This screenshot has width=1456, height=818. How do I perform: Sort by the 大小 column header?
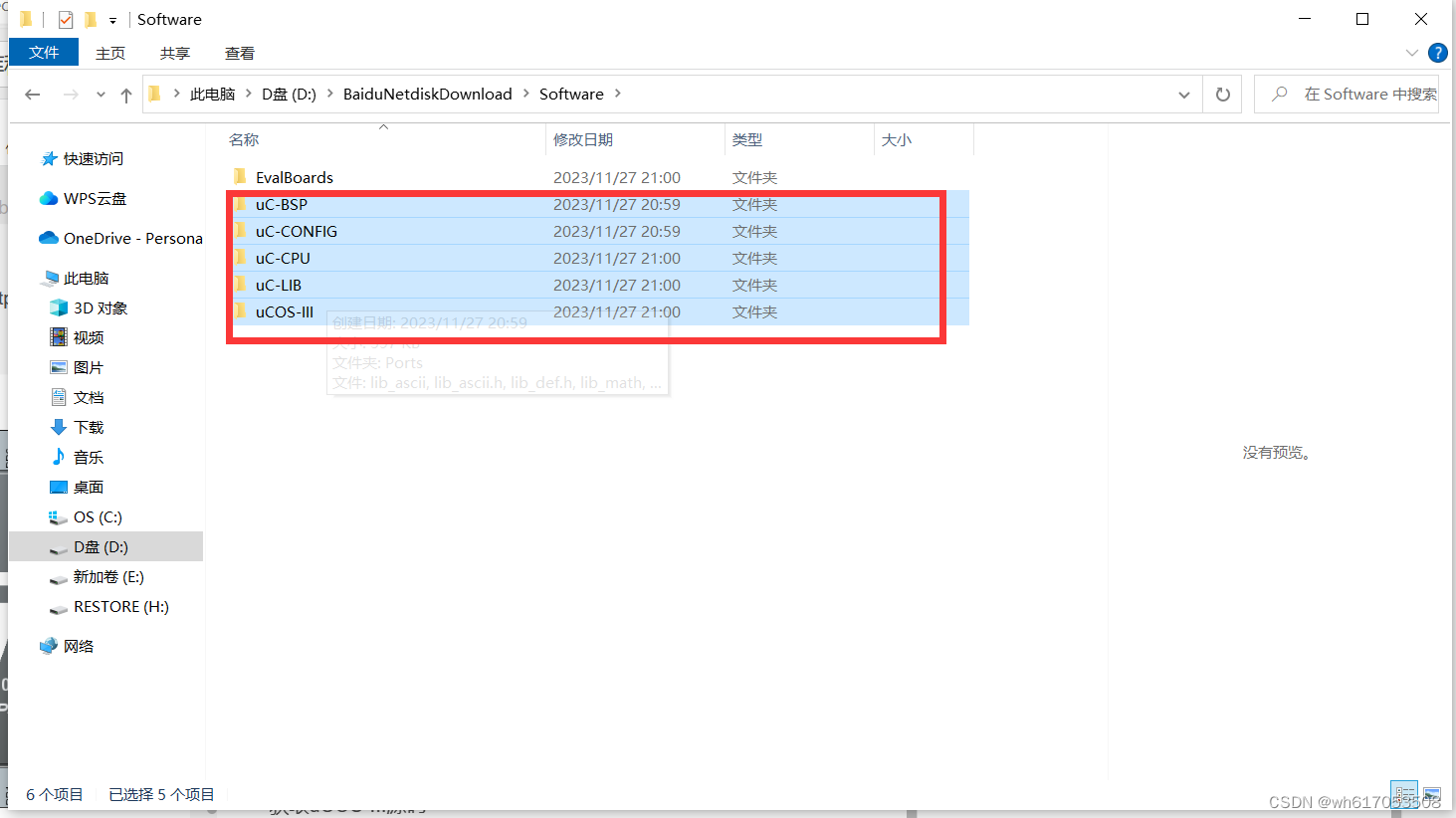(897, 140)
